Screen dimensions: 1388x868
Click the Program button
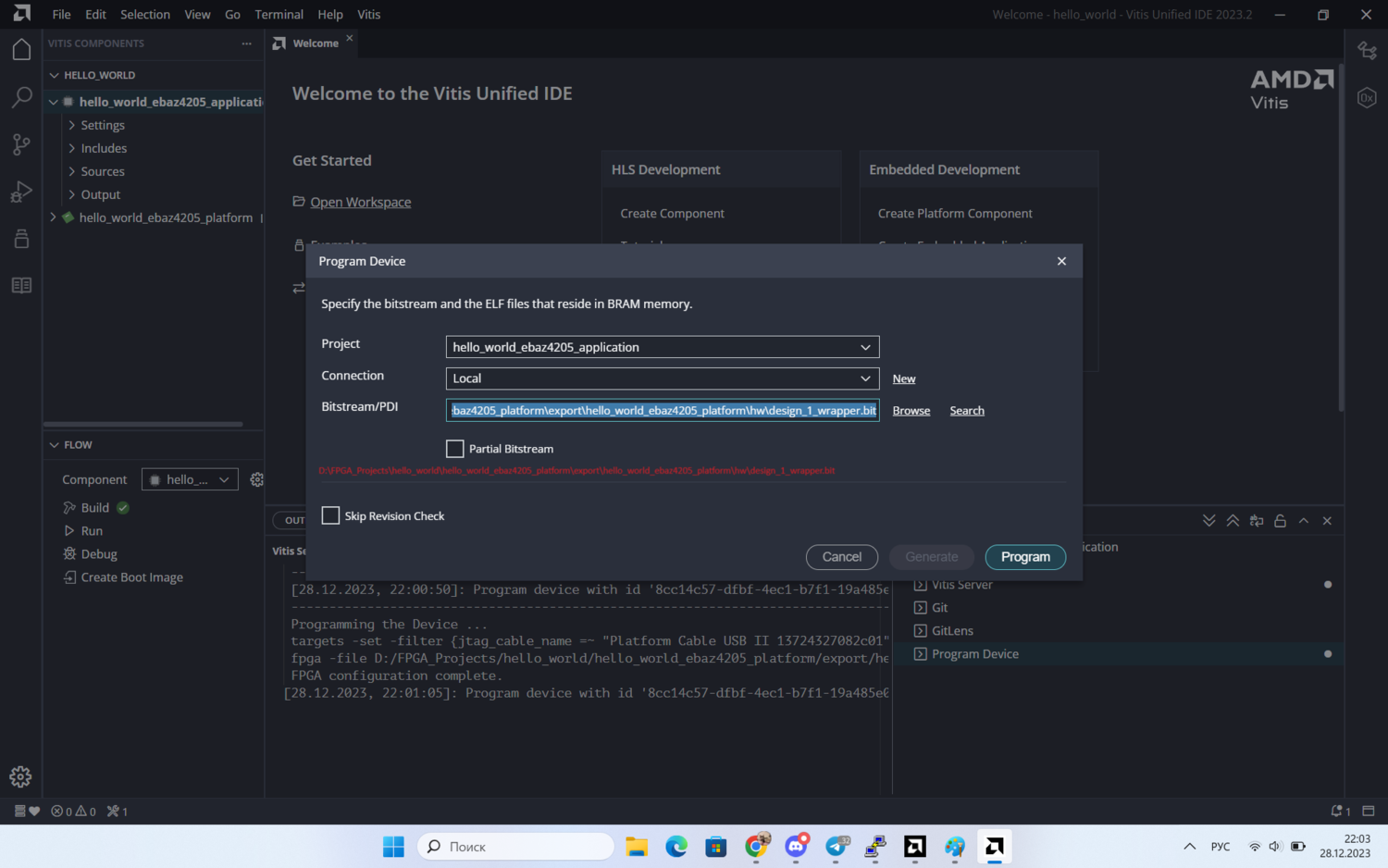pyautogui.click(x=1025, y=557)
